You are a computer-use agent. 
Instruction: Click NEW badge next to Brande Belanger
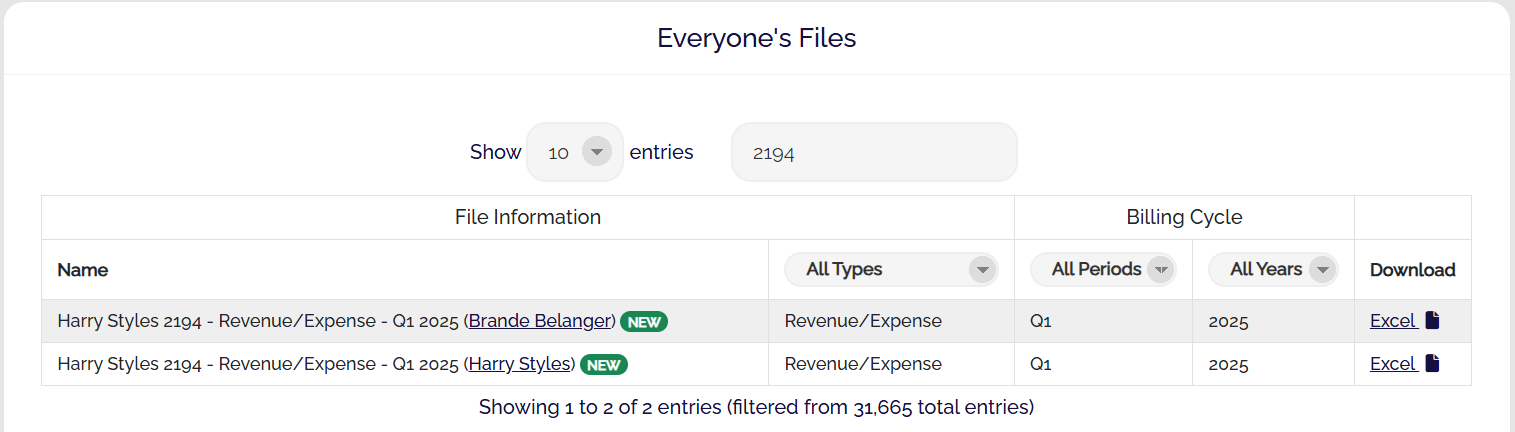coord(643,322)
